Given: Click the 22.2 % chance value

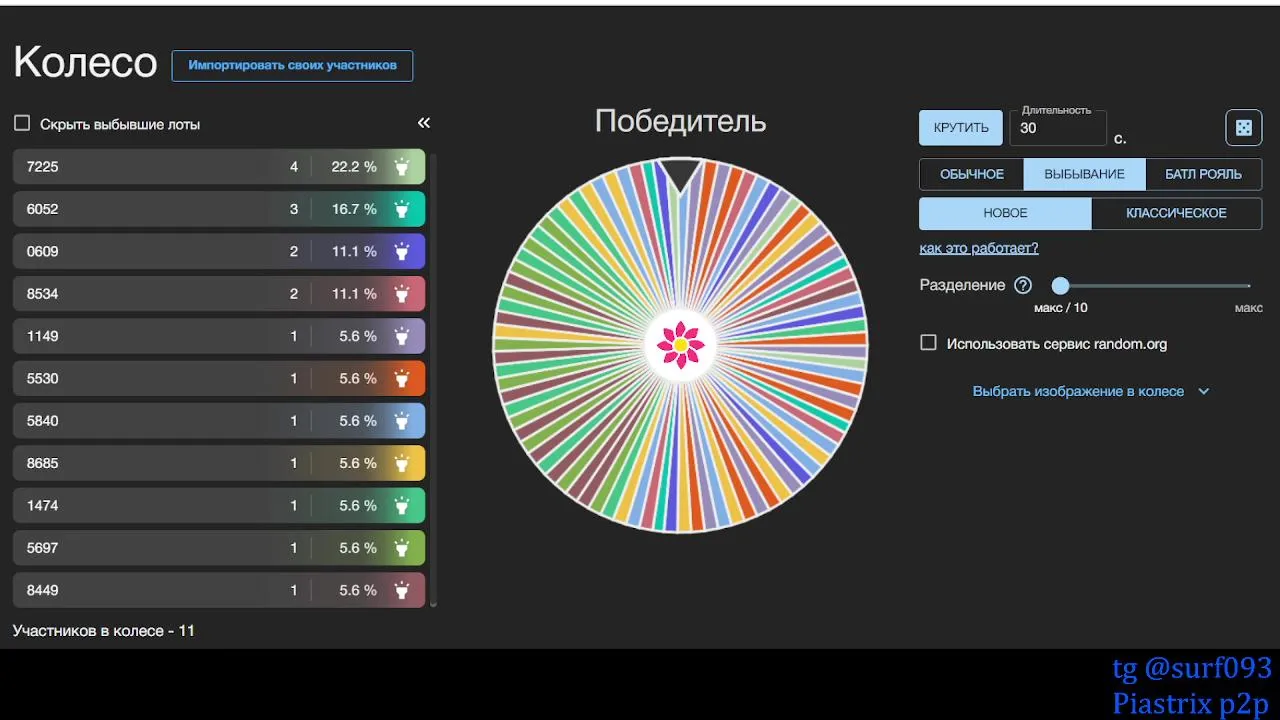Looking at the screenshot, I should pyautogui.click(x=354, y=167).
